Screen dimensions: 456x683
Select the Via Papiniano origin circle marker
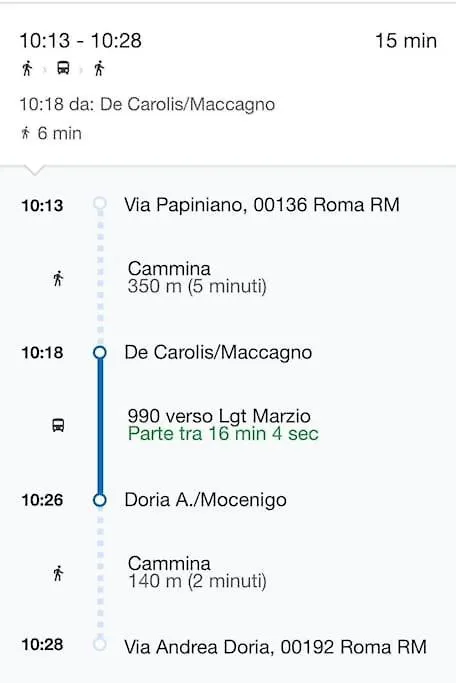(x=100, y=204)
